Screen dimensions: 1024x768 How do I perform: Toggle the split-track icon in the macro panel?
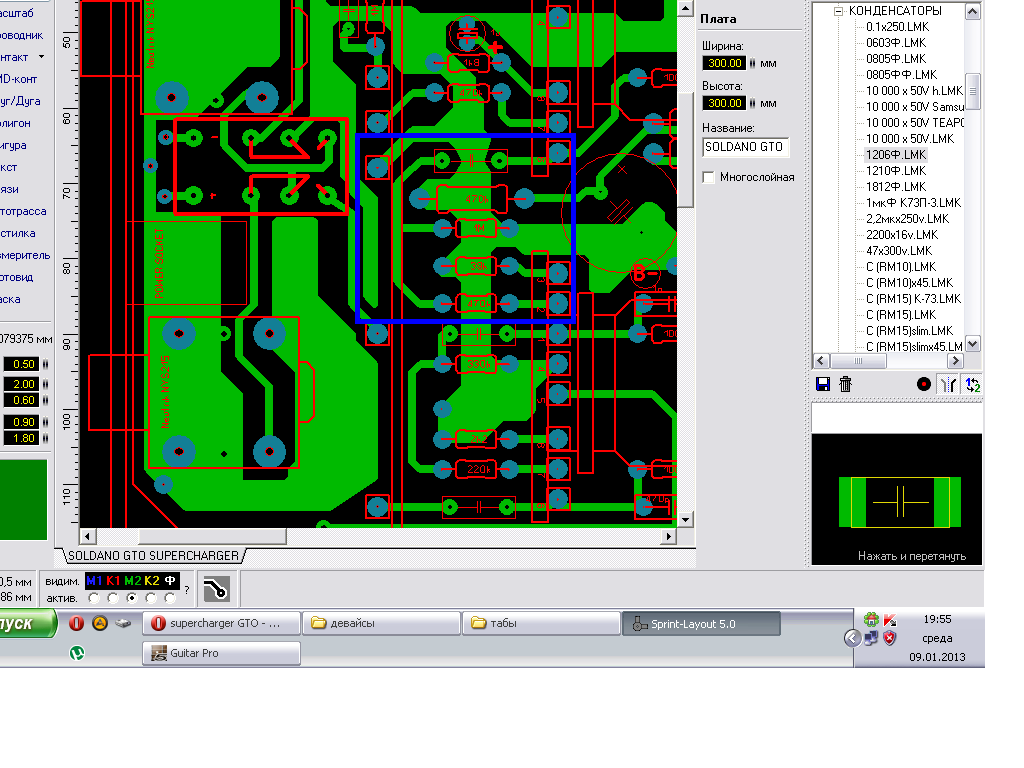coord(948,384)
